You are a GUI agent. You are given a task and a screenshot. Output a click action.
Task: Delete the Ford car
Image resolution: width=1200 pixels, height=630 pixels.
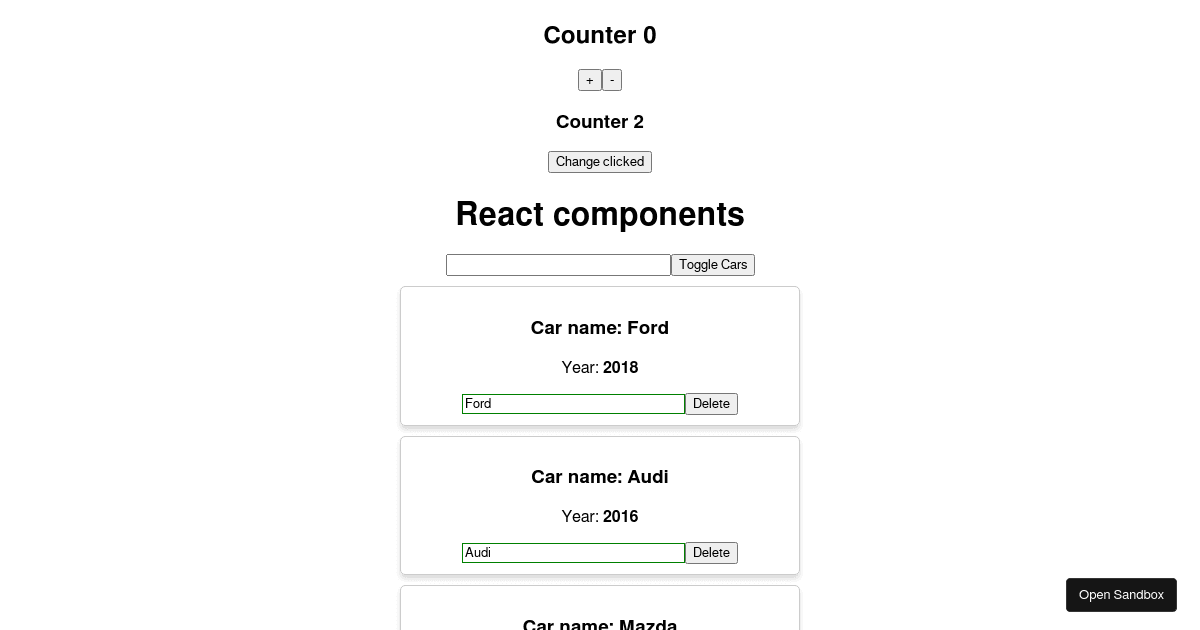711,404
